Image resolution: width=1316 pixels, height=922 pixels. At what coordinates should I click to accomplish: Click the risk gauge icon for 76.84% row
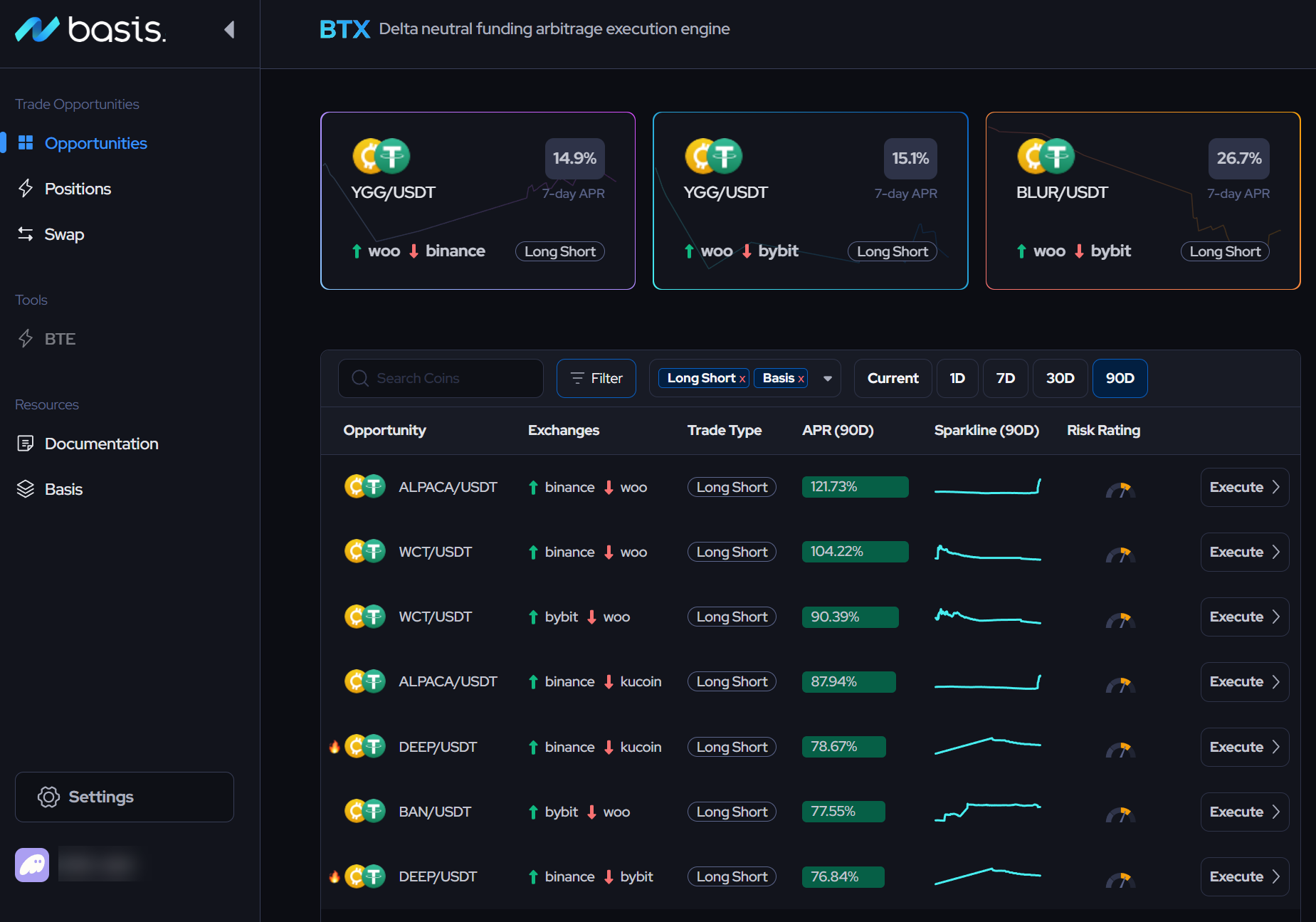pos(1120,879)
